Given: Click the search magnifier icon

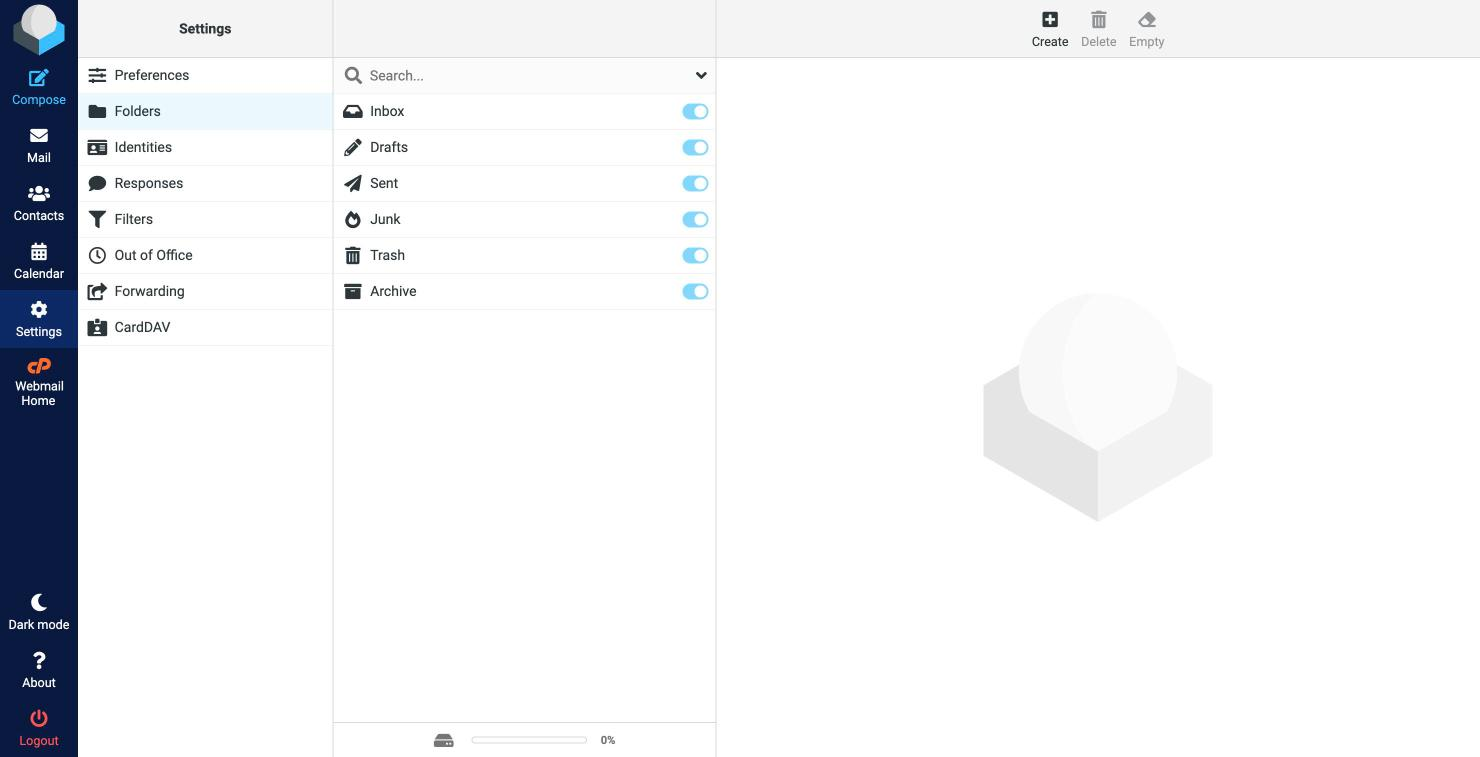Looking at the screenshot, I should pos(353,75).
